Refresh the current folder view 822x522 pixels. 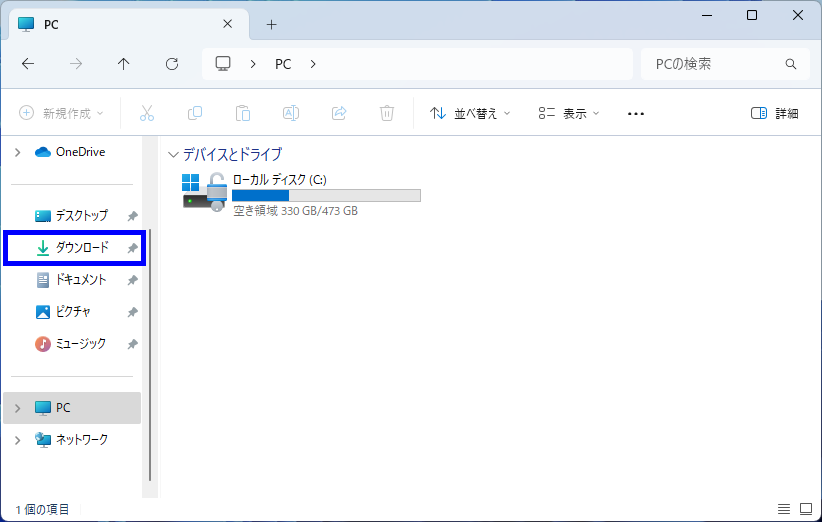tap(172, 64)
